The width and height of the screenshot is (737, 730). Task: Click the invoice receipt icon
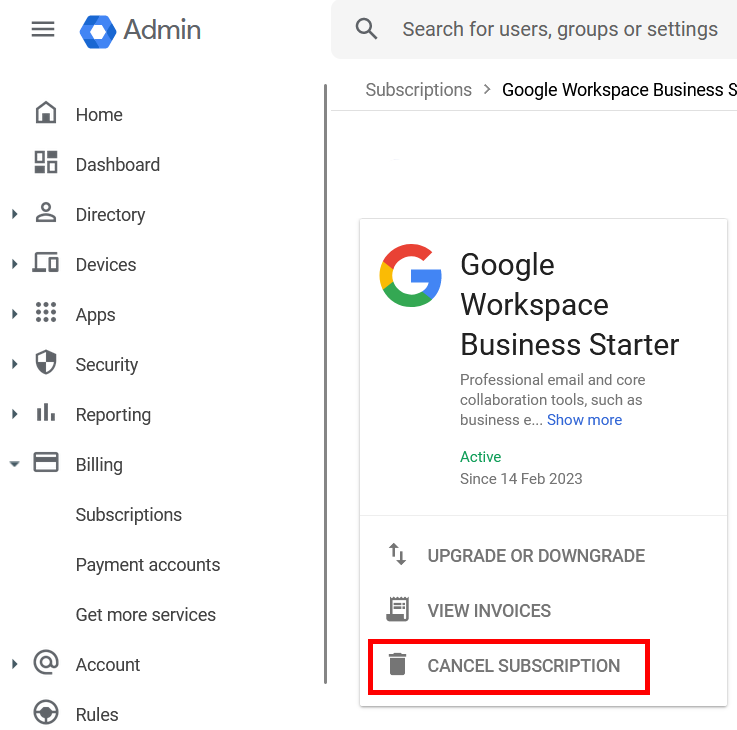[398, 609]
